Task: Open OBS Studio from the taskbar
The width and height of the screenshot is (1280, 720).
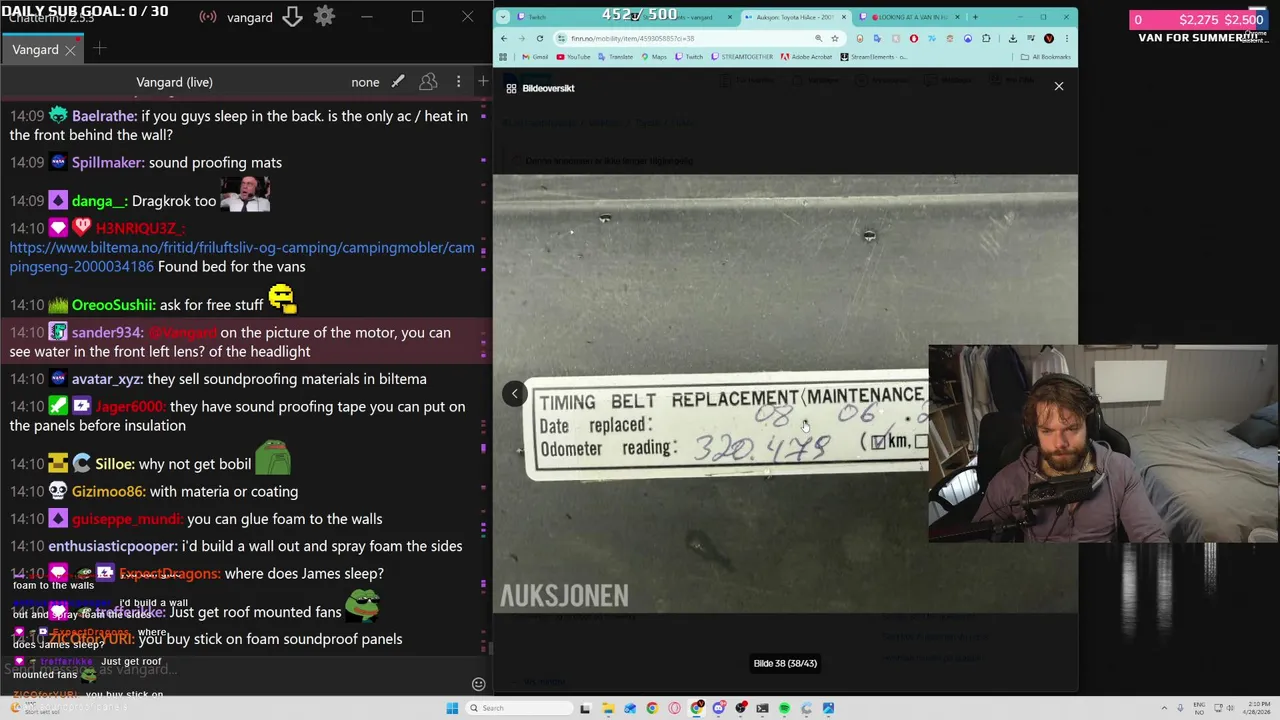Action: pyautogui.click(x=740, y=708)
